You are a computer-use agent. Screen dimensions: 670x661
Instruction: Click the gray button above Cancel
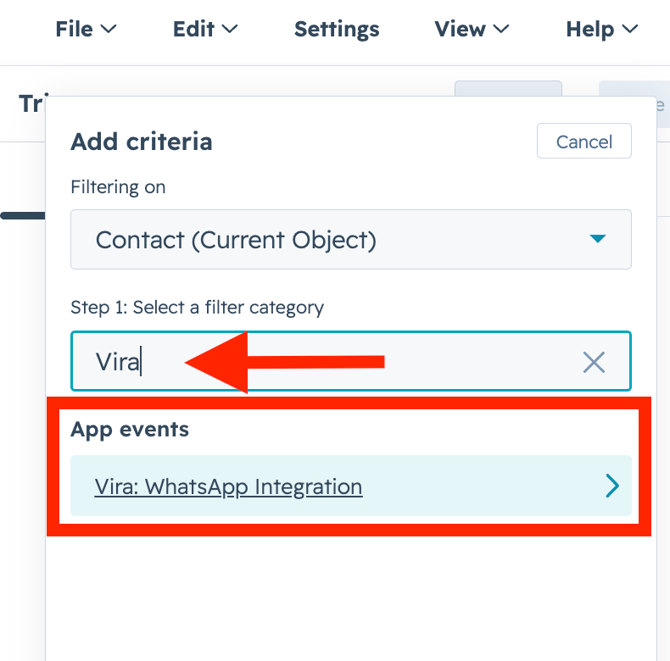pos(508,90)
